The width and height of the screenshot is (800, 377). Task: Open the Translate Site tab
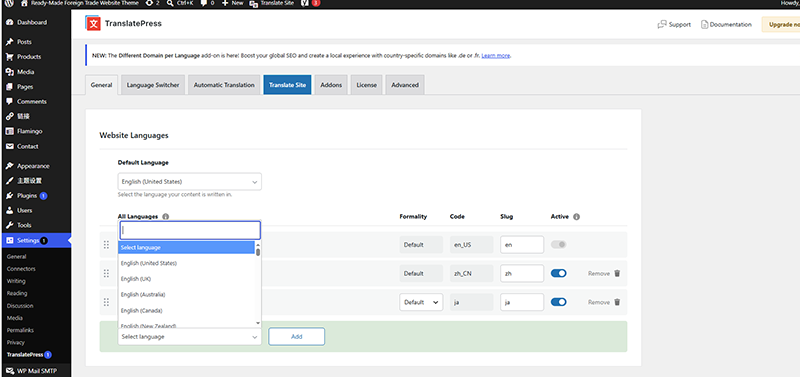click(287, 85)
